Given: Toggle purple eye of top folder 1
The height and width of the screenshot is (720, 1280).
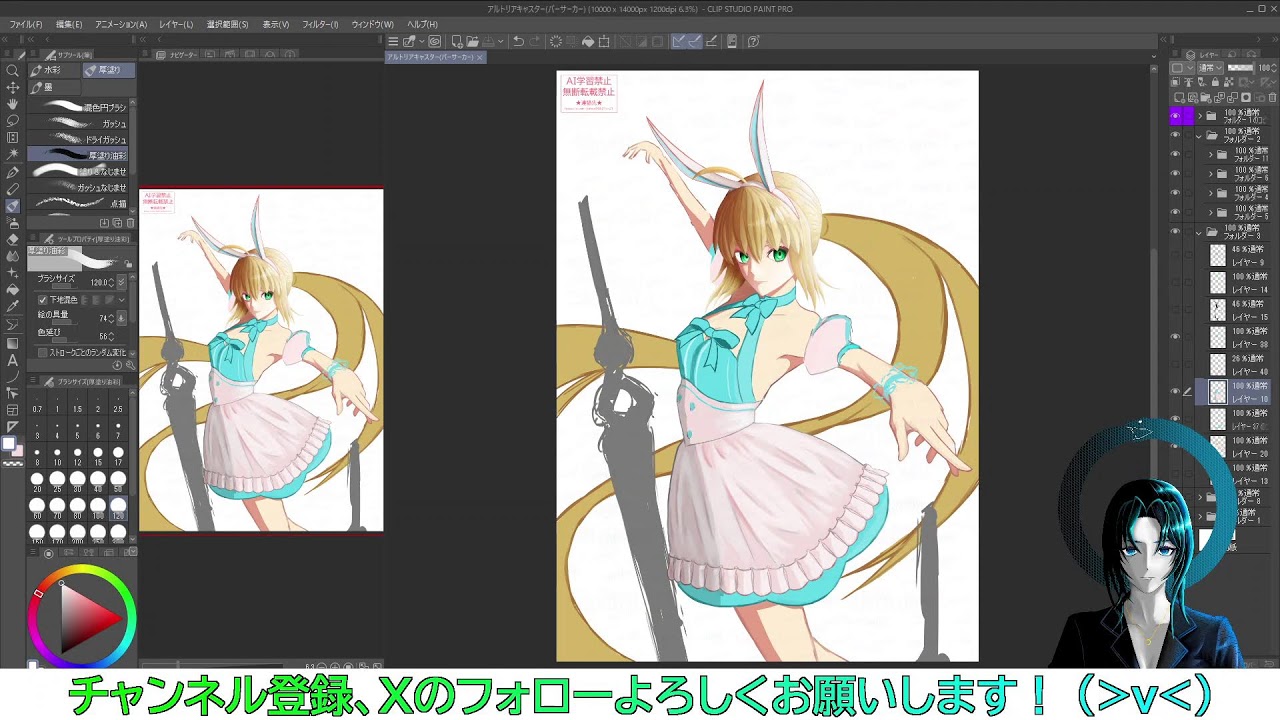Looking at the screenshot, I should (1175, 116).
